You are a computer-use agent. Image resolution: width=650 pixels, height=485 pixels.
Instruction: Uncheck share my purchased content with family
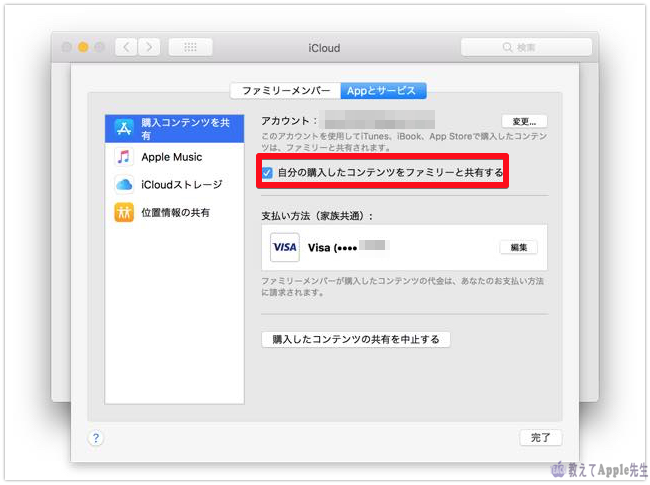(x=267, y=172)
